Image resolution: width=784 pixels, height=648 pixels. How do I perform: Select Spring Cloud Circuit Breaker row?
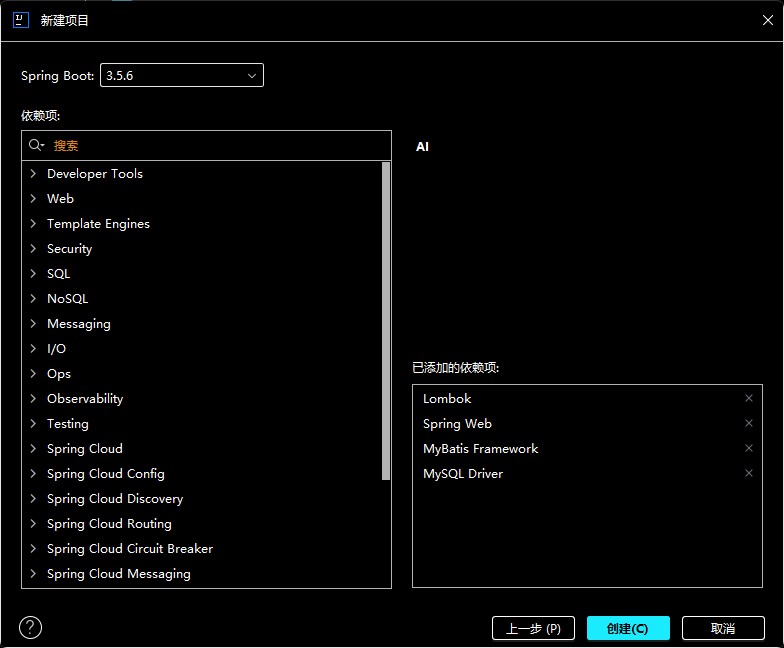(x=202, y=548)
